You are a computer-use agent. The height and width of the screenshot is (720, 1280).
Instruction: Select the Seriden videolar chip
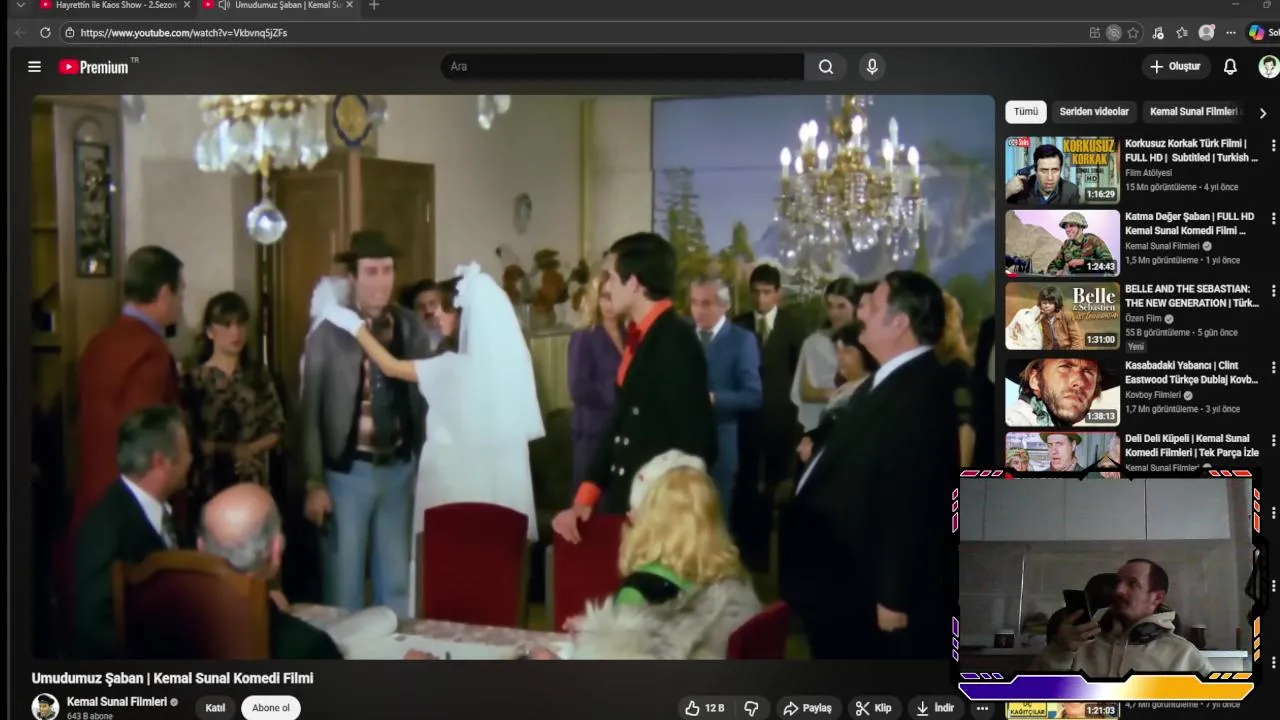pyautogui.click(x=1094, y=112)
